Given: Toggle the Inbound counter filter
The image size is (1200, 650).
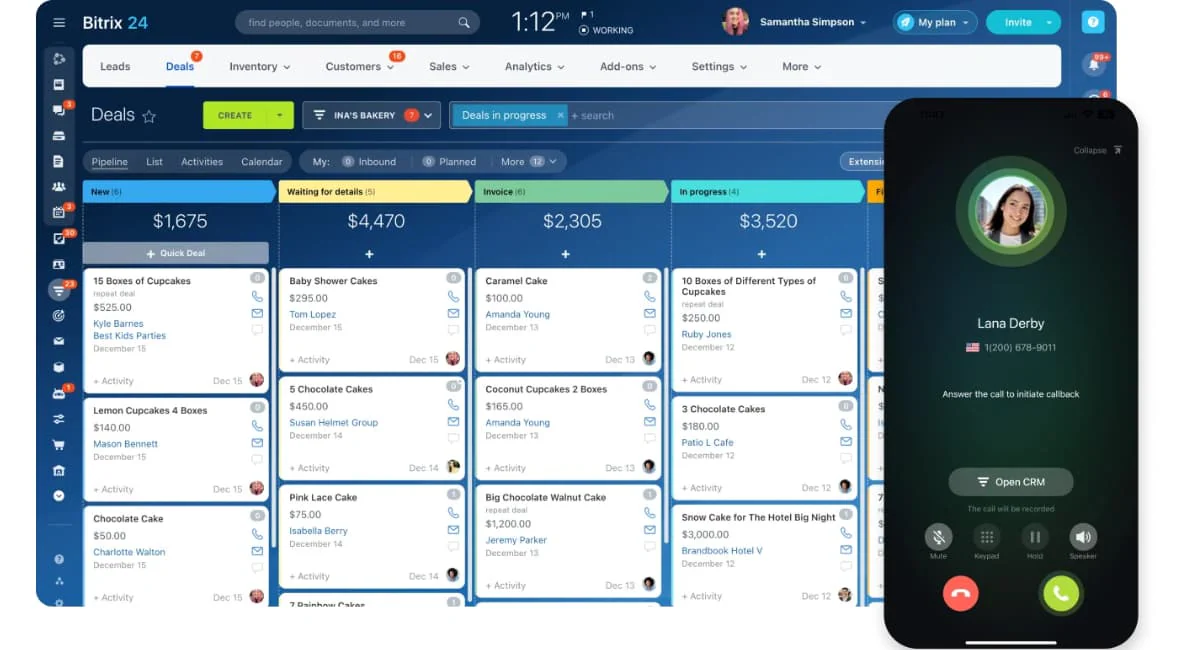Looking at the screenshot, I should coord(369,161).
